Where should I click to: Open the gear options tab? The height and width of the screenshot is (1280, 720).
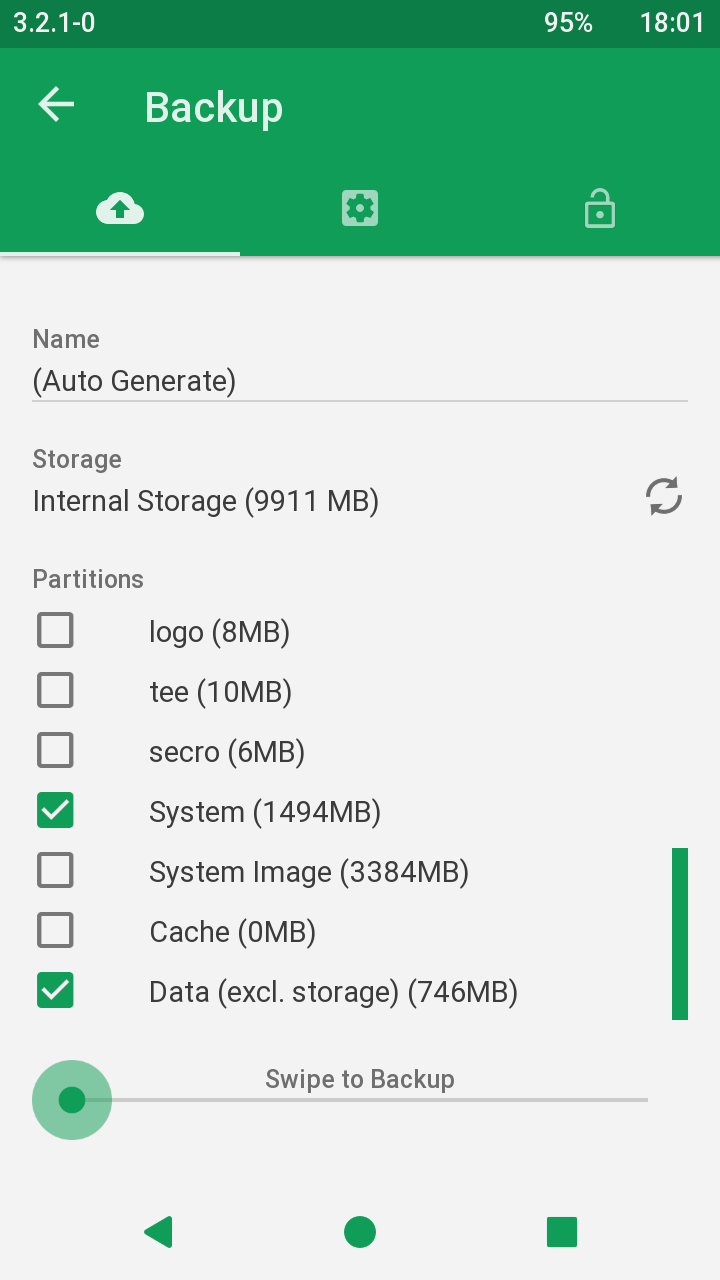click(x=359, y=209)
